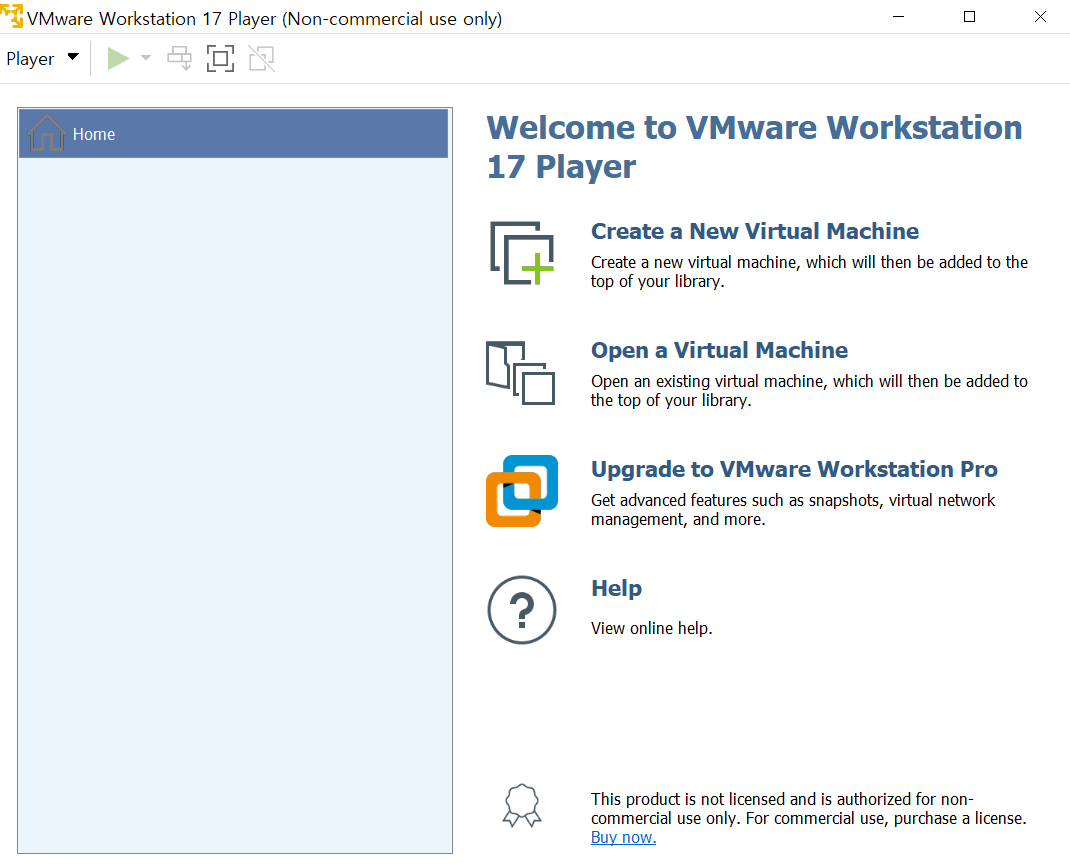This screenshot has width=1070, height=864.
Task: Click the house icon beside Home
Action: pyautogui.click(x=46, y=133)
